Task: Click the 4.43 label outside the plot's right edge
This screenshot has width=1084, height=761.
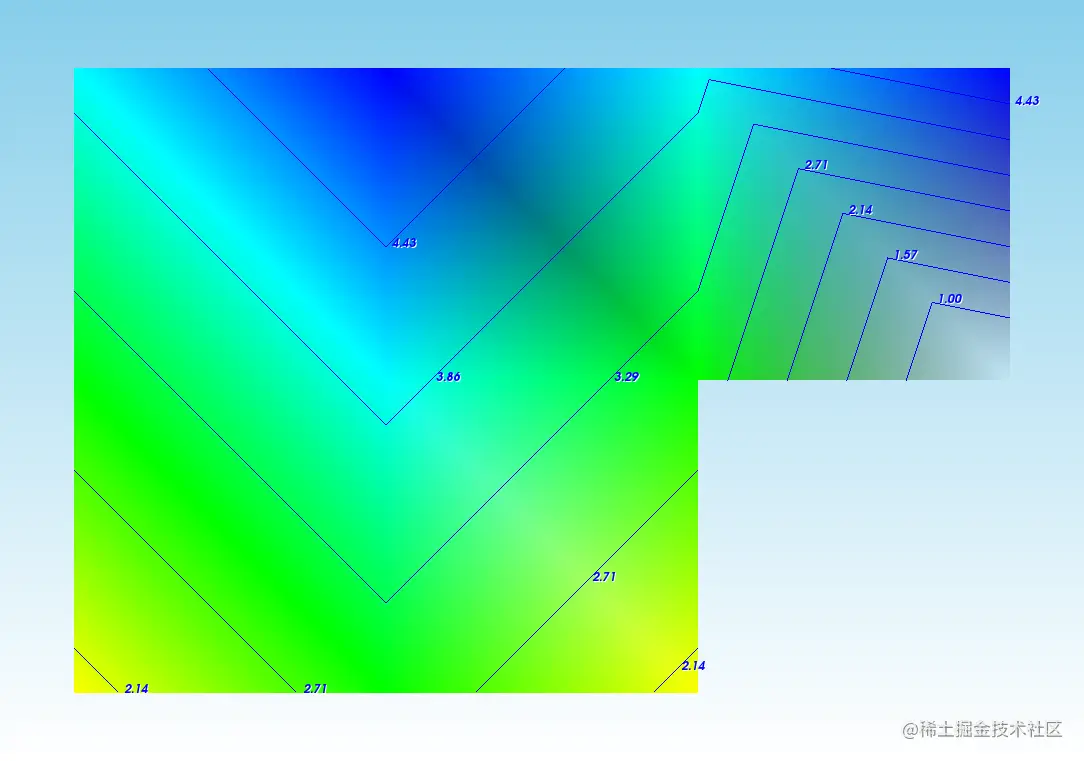Action: [x=1027, y=101]
